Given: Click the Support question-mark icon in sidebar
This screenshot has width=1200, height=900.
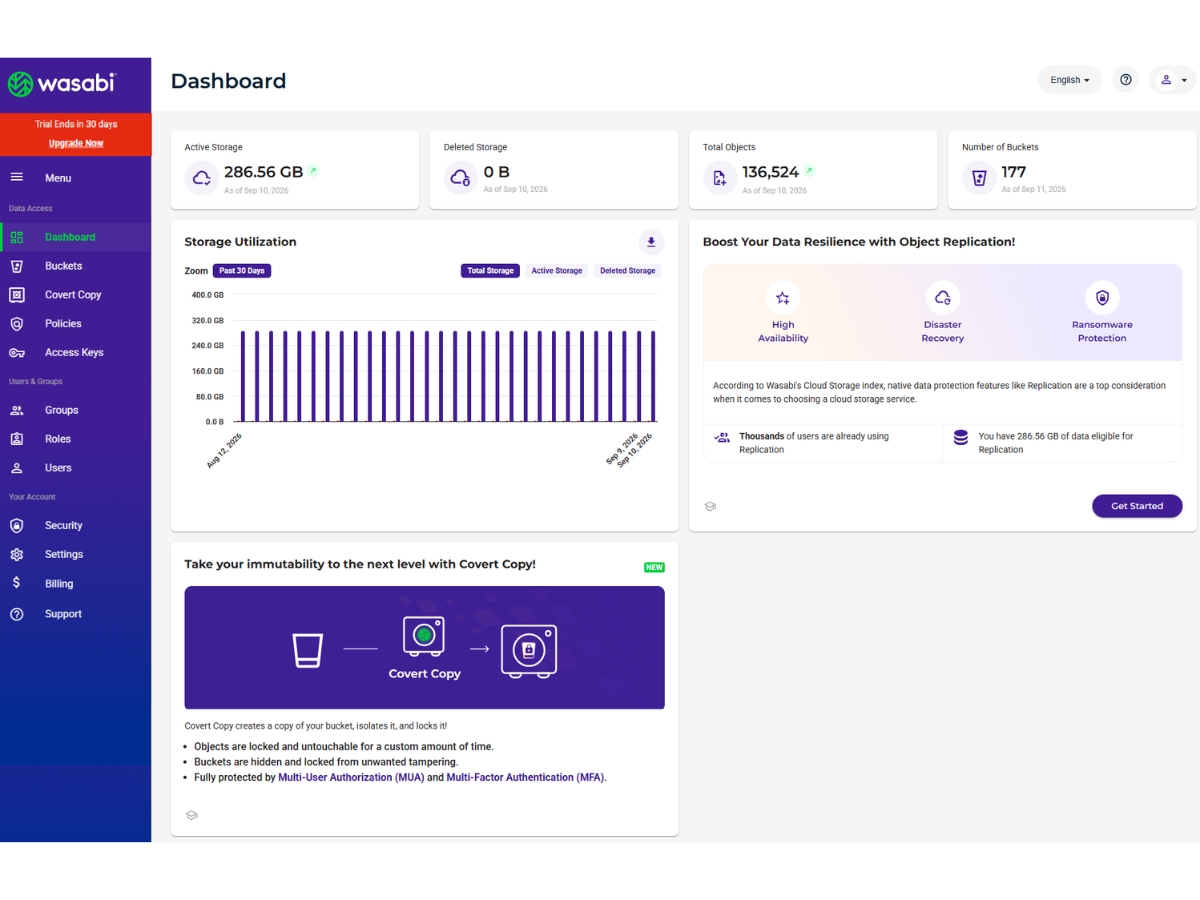Looking at the screenshot, I should tap(16, 614).
